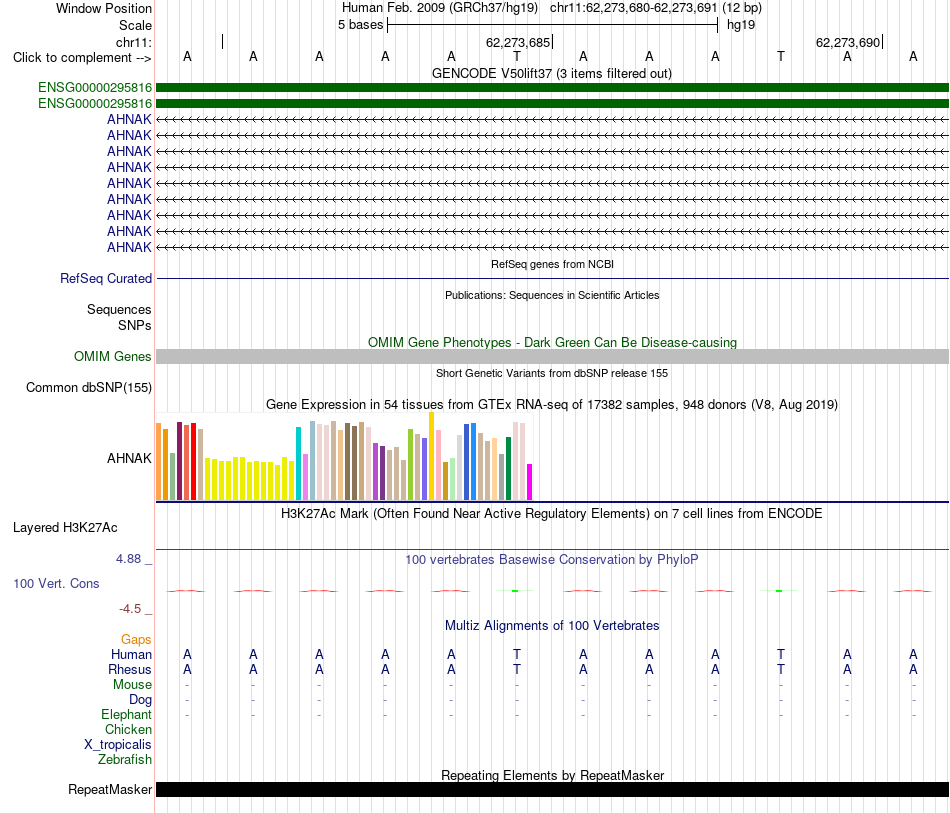
Task: Click the Dog alignment row label
Action: pyautogui.click(x=140, y=700)
